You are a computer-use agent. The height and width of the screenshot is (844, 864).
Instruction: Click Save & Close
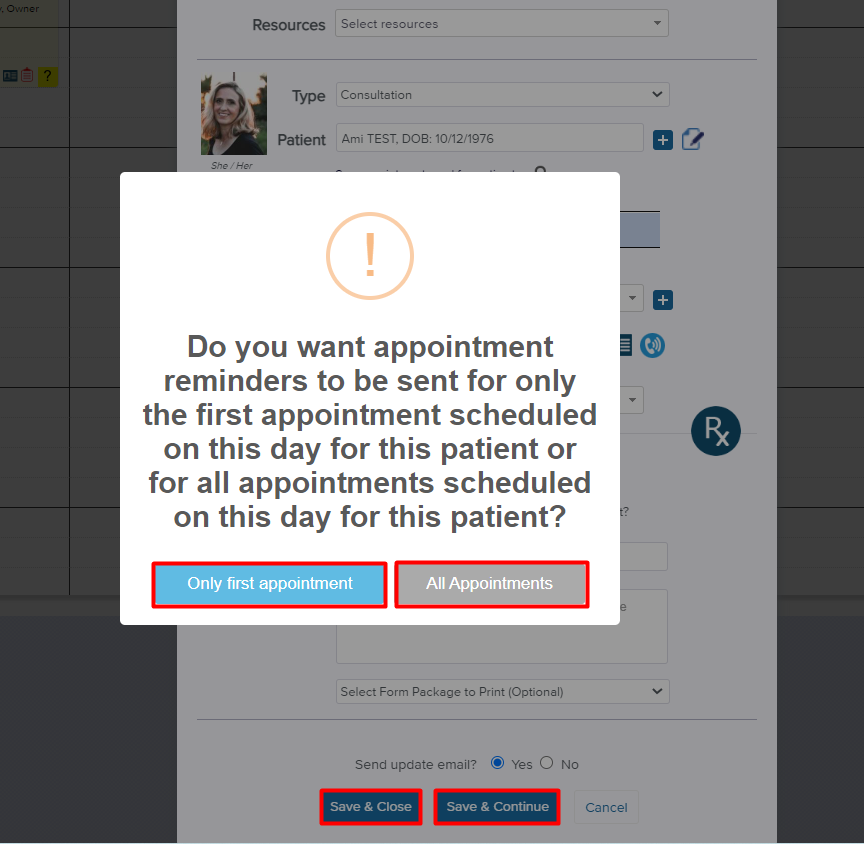tap(371, 807)
